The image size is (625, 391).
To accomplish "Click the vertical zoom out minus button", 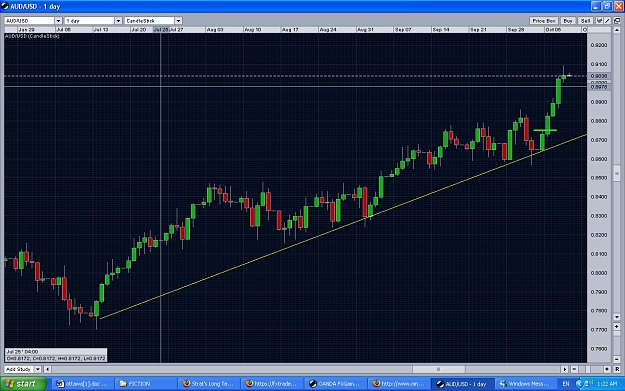I will (x=617, y=359).
